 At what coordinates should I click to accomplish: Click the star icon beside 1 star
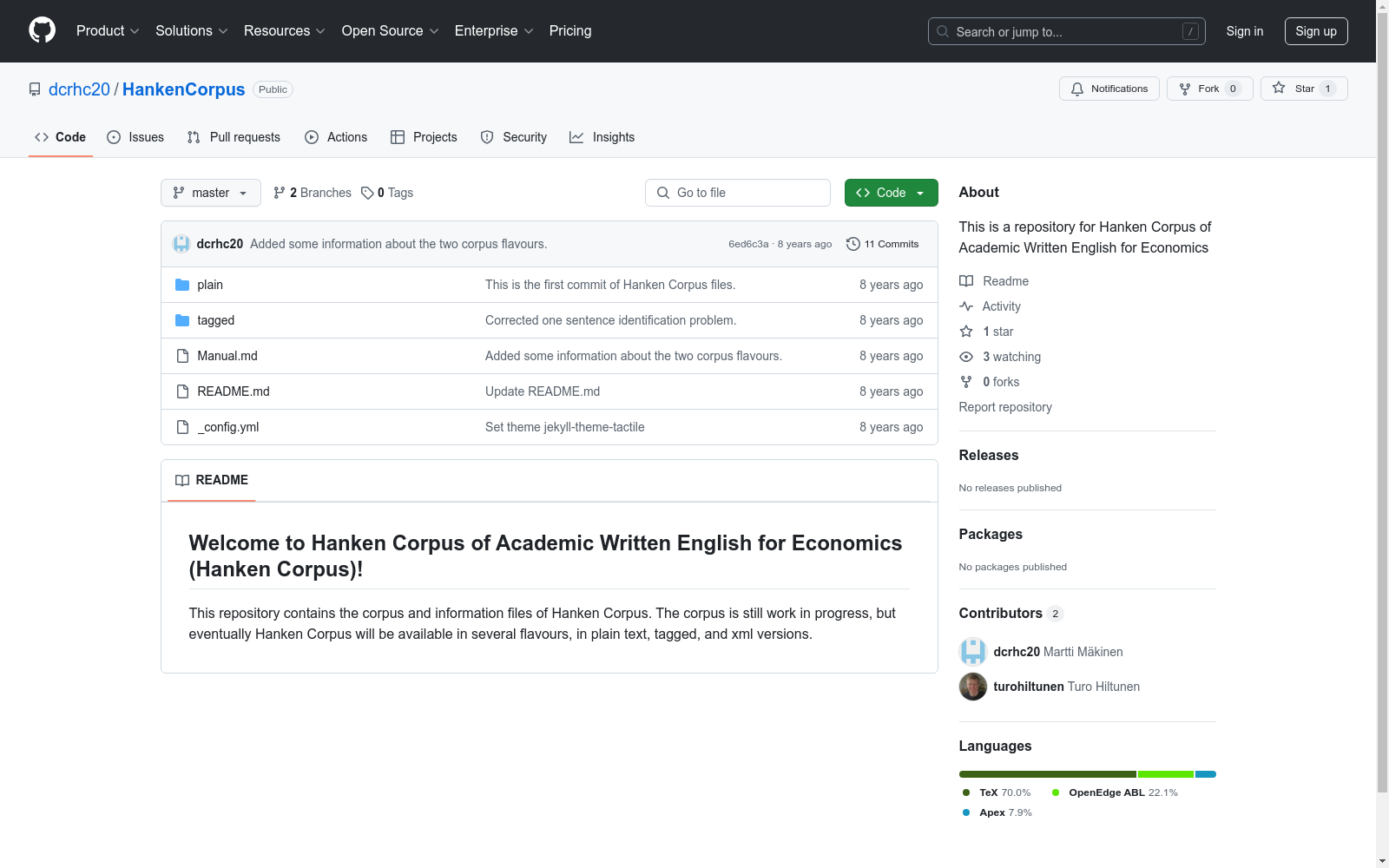pyautogui.click(x=966, y=332)
